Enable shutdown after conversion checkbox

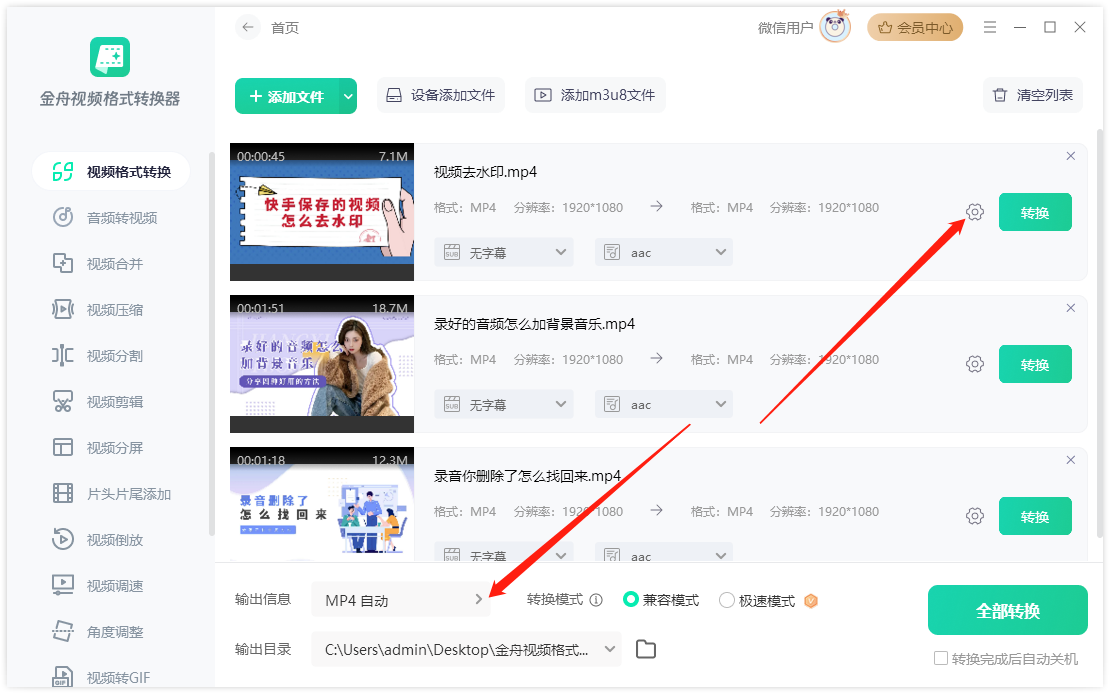coord(940,657)
